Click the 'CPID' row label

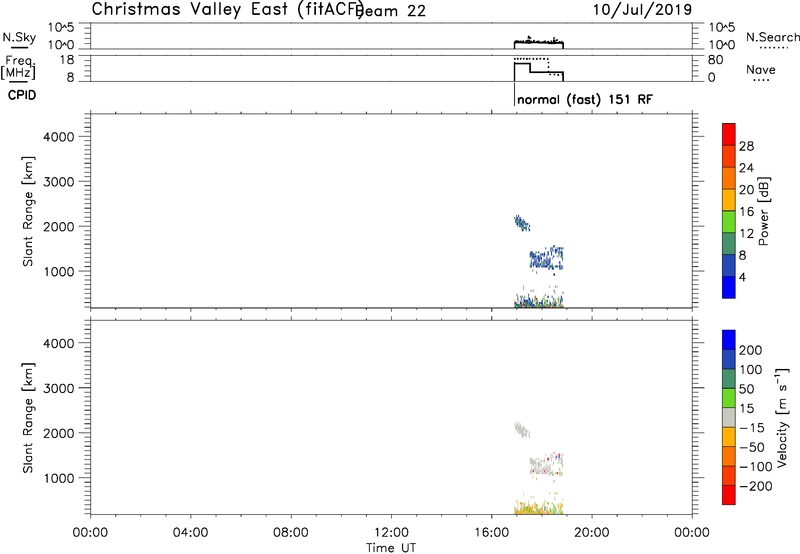point(22,95)
